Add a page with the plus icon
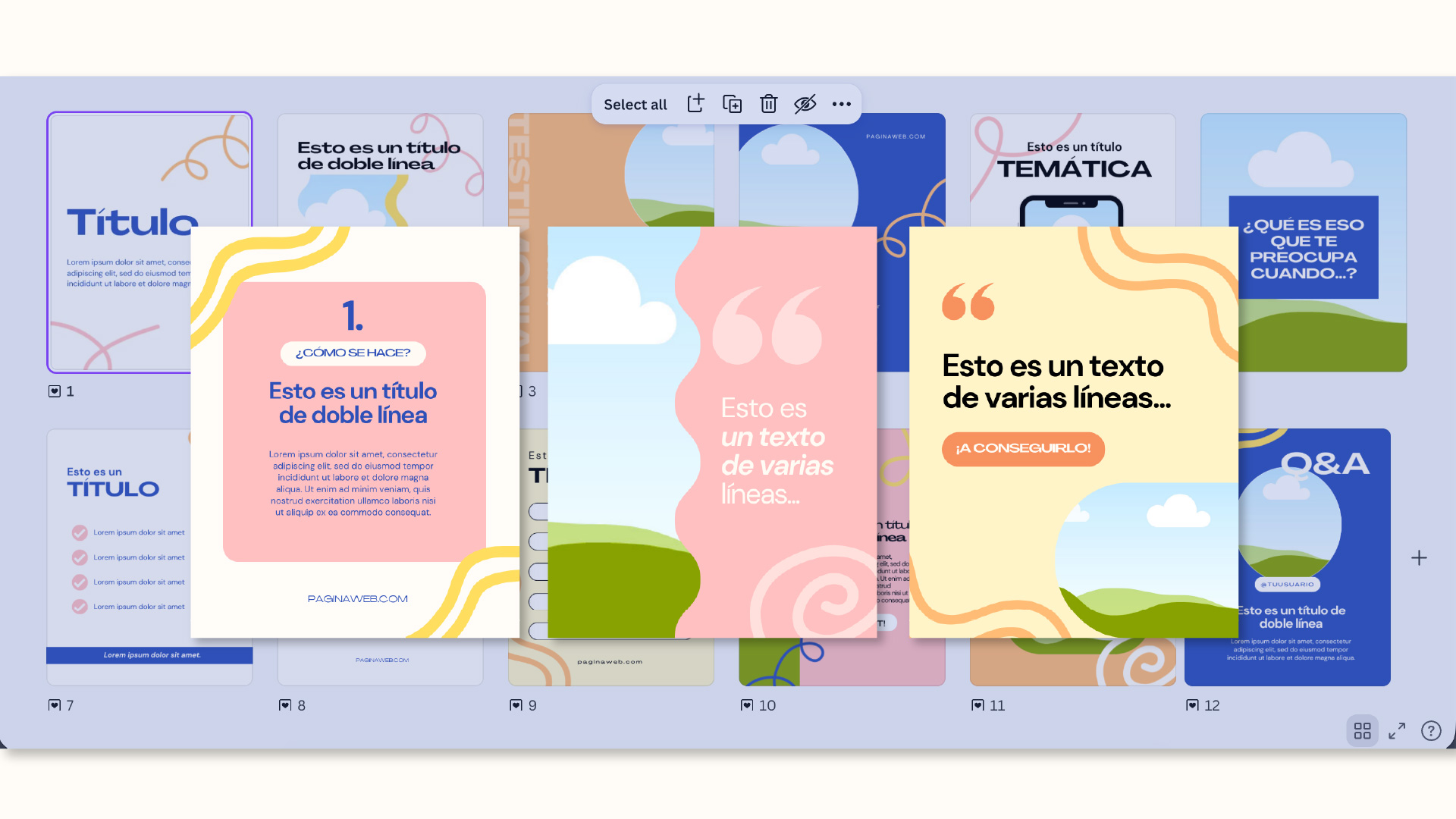The width and height of the screenshot is (1456, 819). click(x=1419, y=558)
